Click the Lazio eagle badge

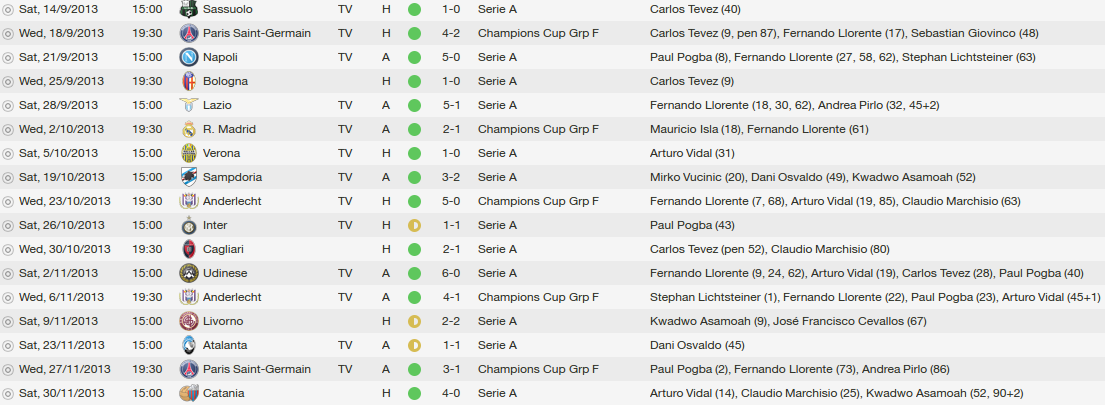[x=188, y=105]
